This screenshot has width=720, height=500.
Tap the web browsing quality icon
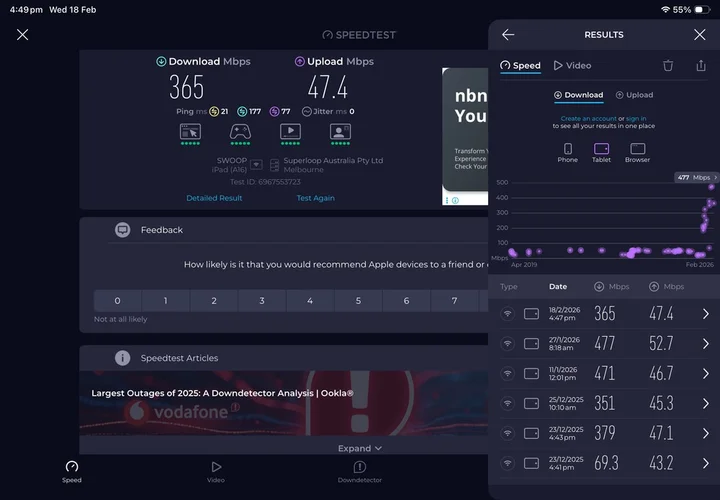190,131
